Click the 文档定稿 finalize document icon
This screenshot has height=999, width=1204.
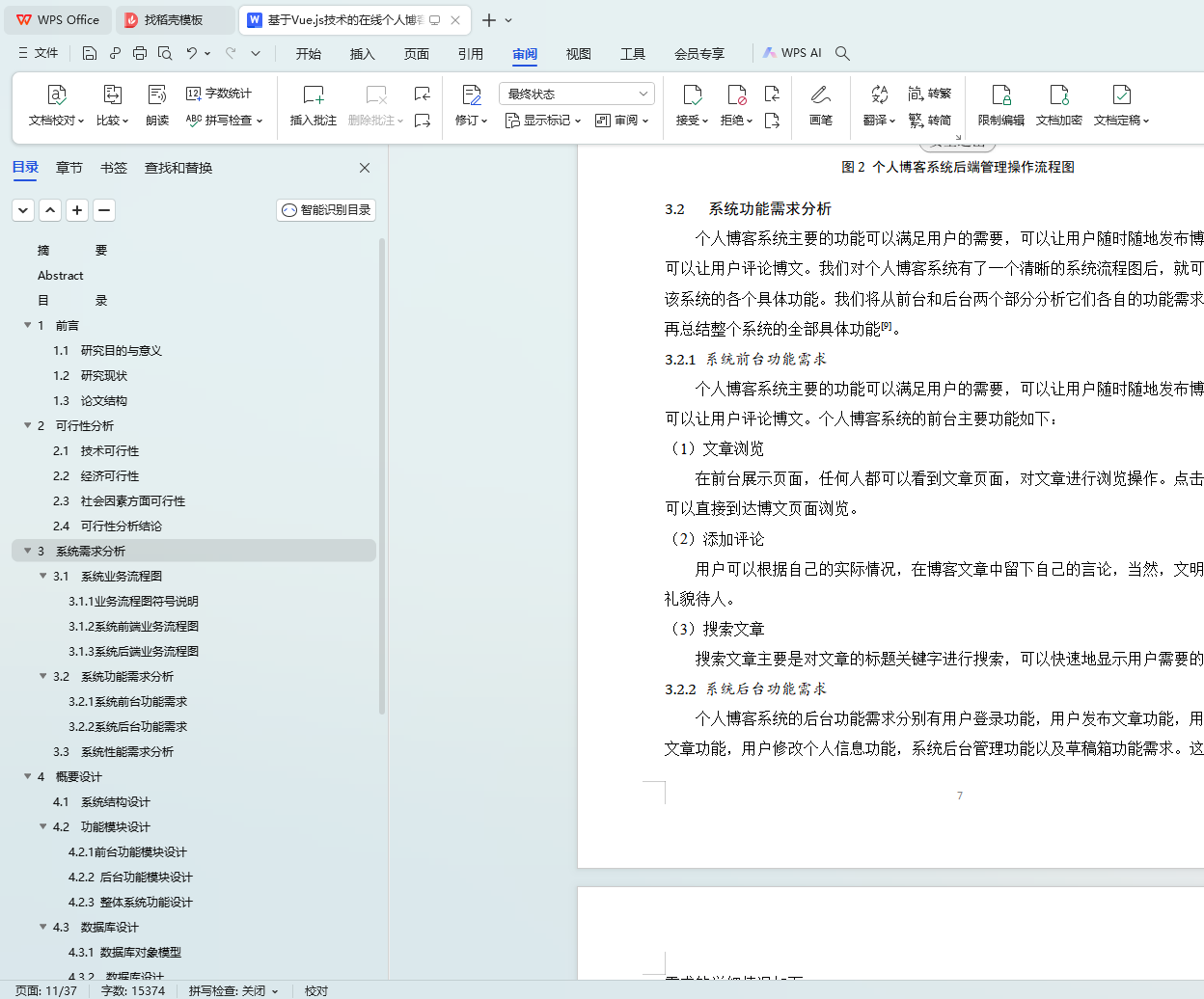1121,94
